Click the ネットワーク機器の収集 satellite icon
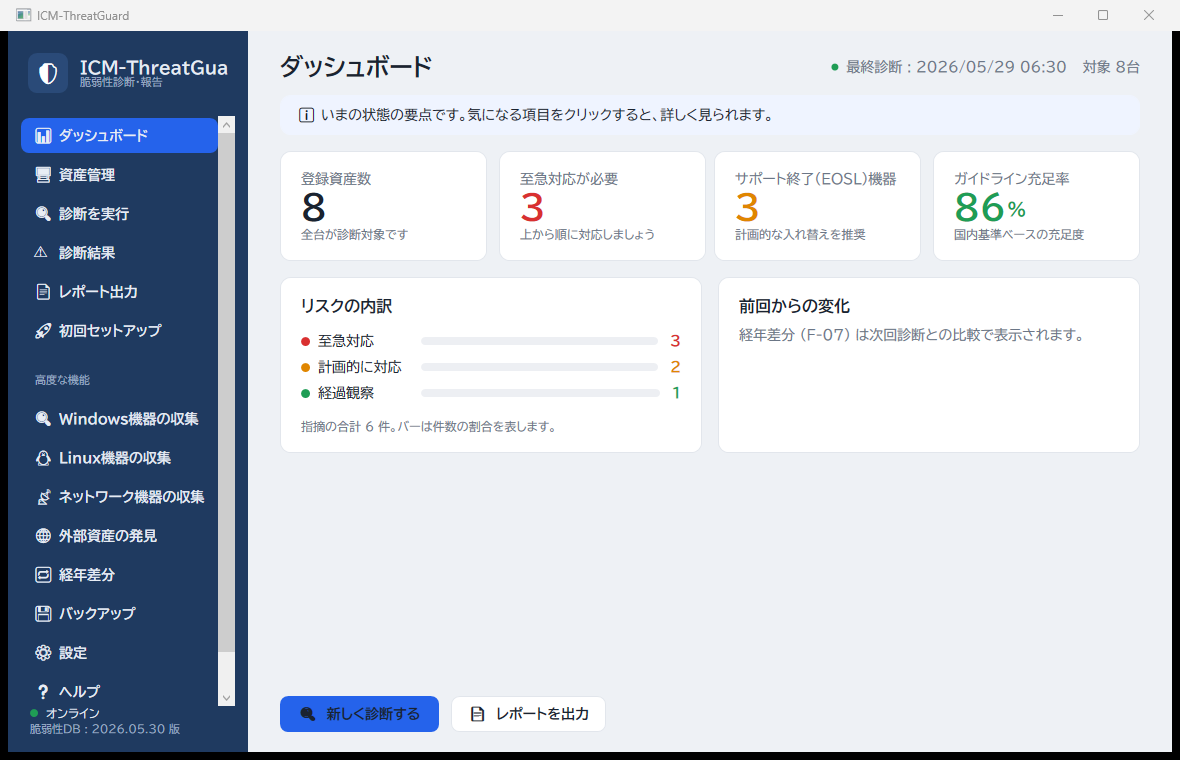Screen dimensions: 1180x760 (44, 497)
